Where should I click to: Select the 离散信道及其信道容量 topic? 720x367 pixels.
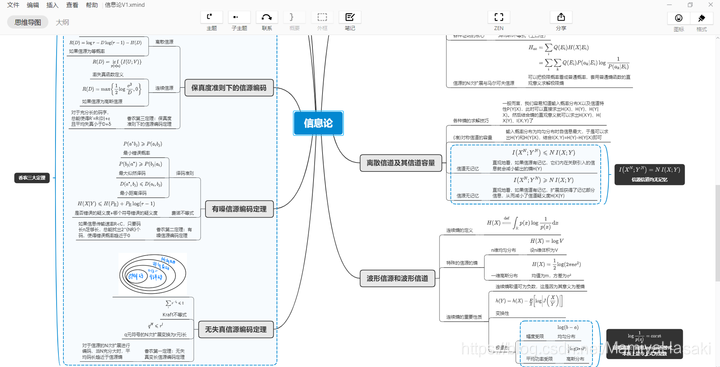(401, 163)
